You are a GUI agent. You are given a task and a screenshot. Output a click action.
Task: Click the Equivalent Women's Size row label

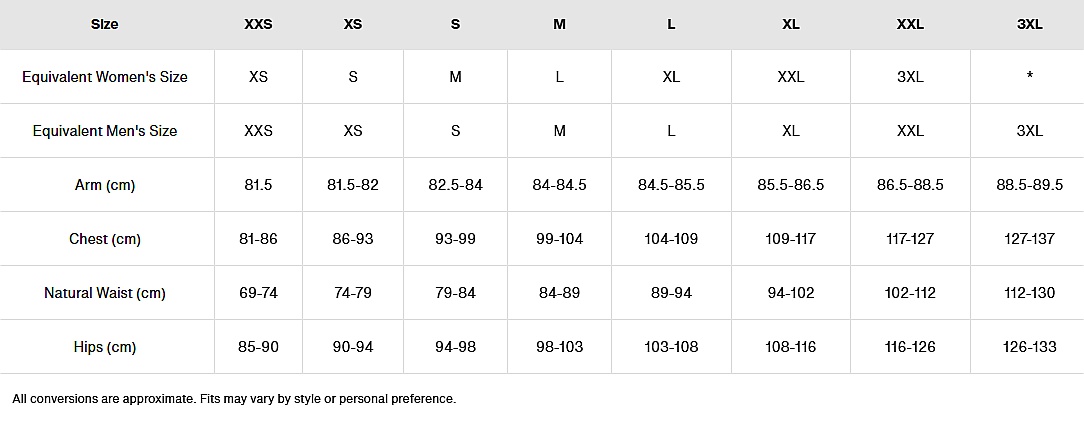[x=105, y=77]
